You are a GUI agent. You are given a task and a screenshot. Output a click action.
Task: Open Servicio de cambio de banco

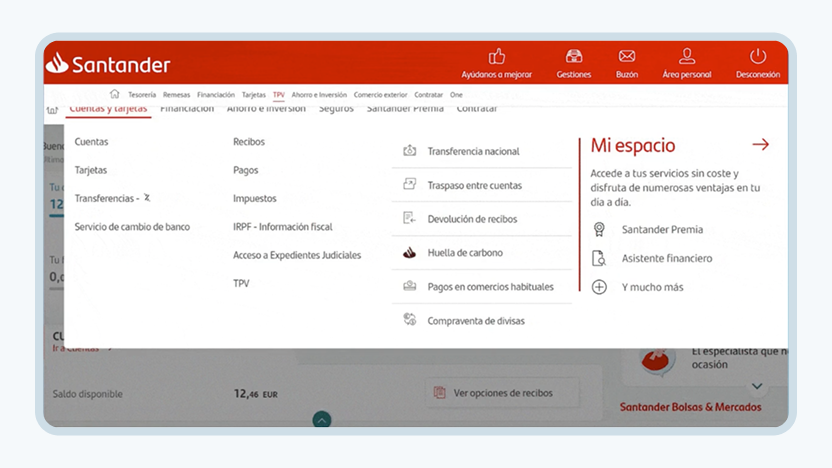132,227
